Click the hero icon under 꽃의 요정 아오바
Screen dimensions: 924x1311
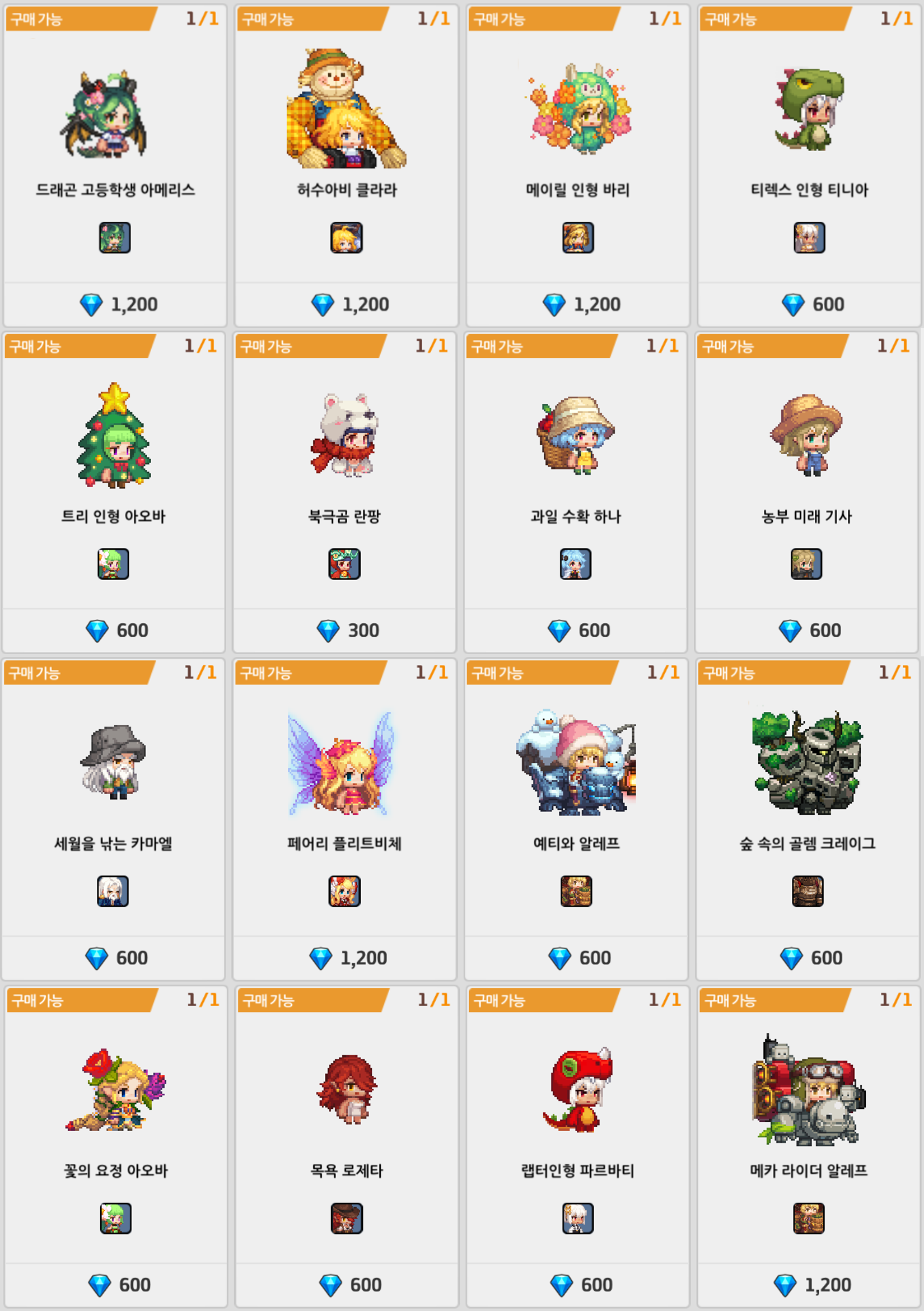coord(115,1218)
